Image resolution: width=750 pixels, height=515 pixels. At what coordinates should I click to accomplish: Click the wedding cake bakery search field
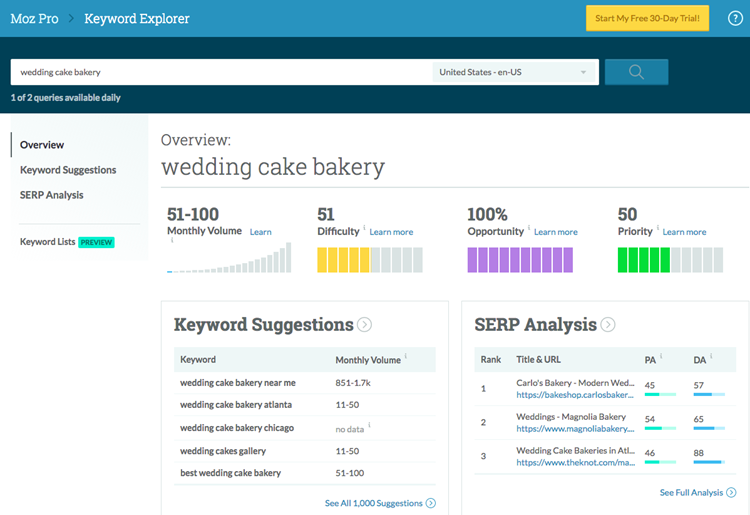[x=221, y=72]
